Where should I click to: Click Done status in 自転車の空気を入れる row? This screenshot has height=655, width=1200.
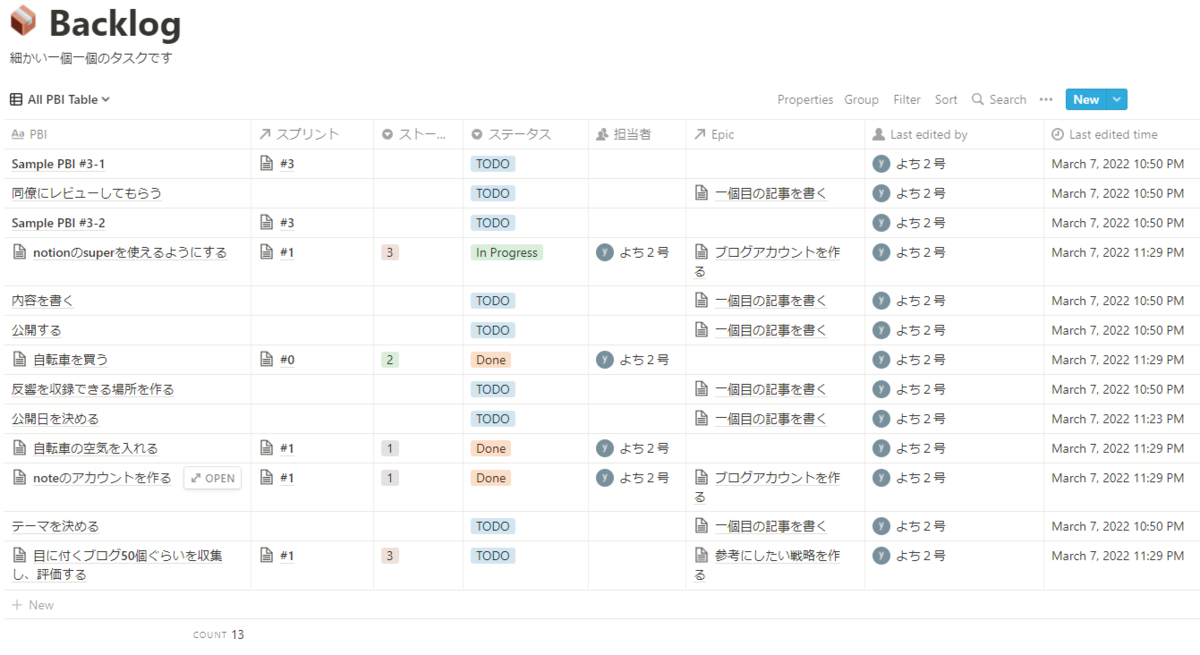[491, 448]
